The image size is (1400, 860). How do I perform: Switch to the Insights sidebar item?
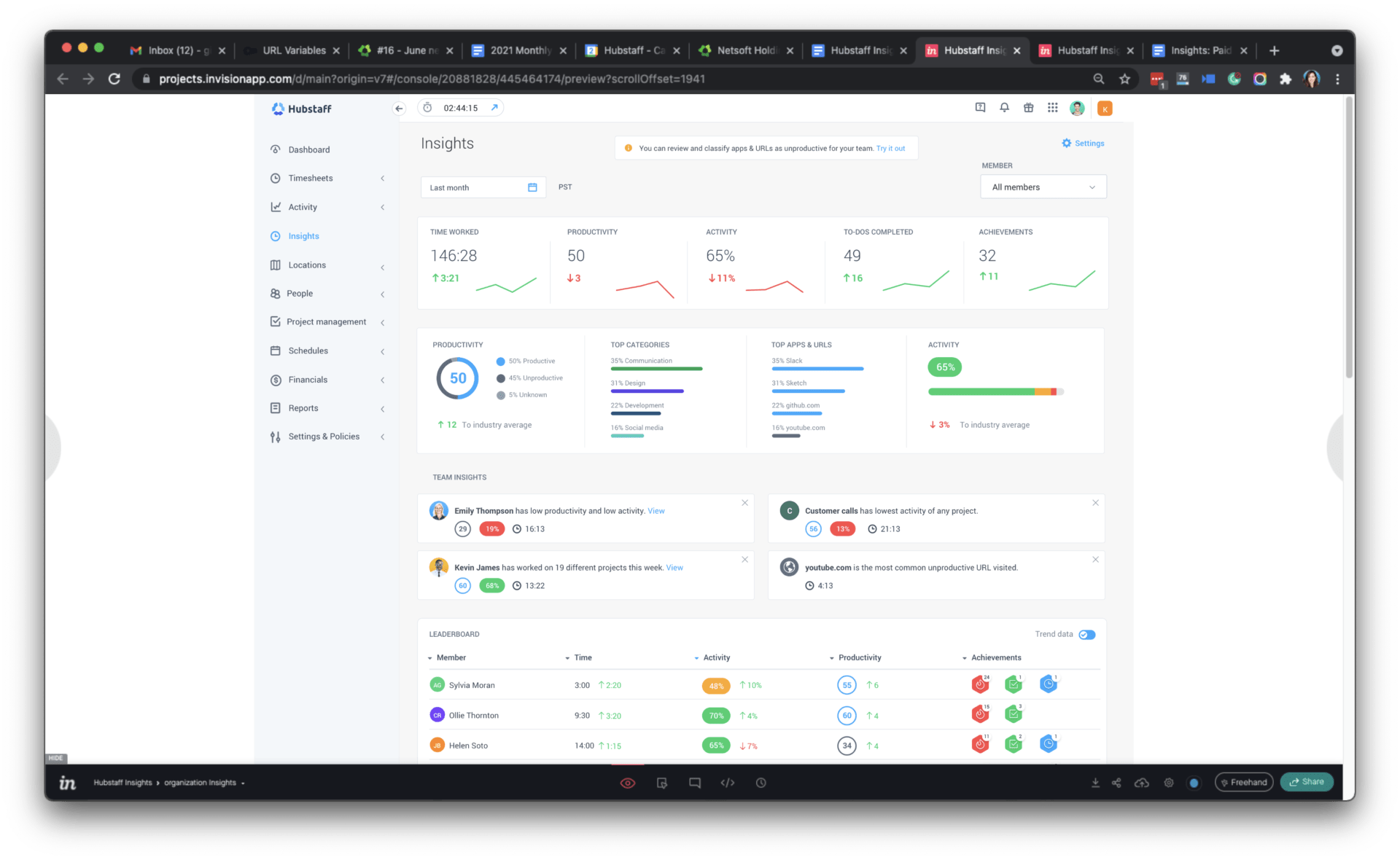tap(303, 235)
